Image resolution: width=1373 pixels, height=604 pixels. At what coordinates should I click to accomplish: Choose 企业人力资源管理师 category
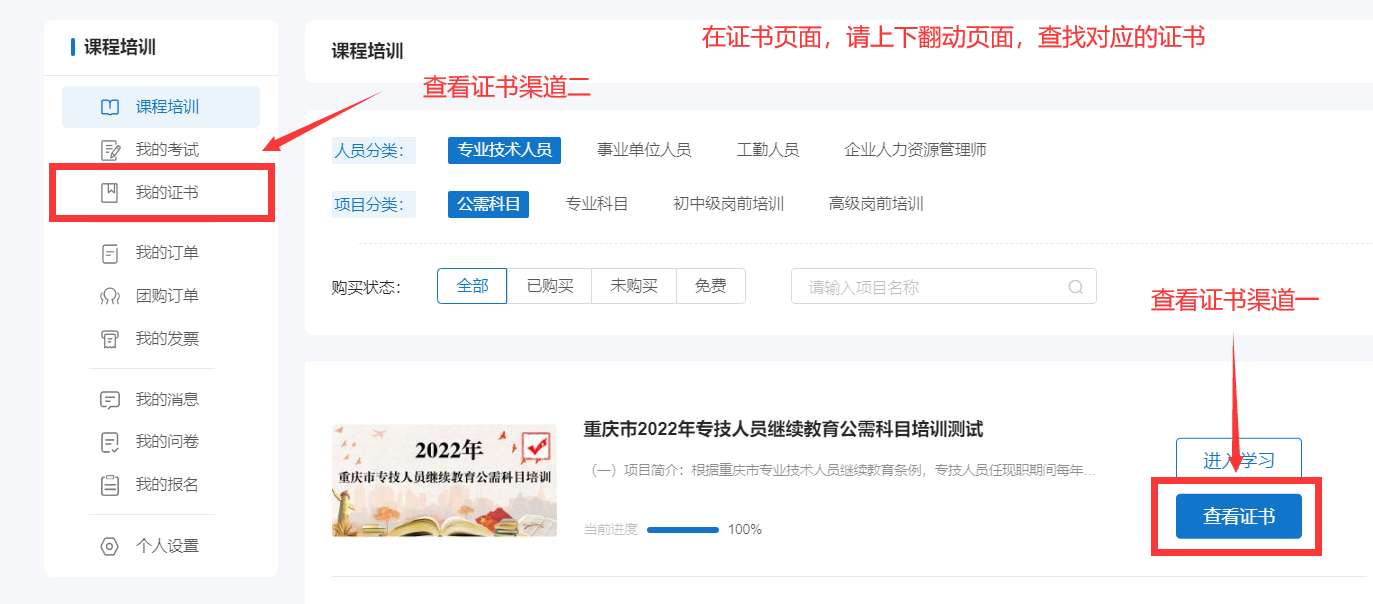916,150
